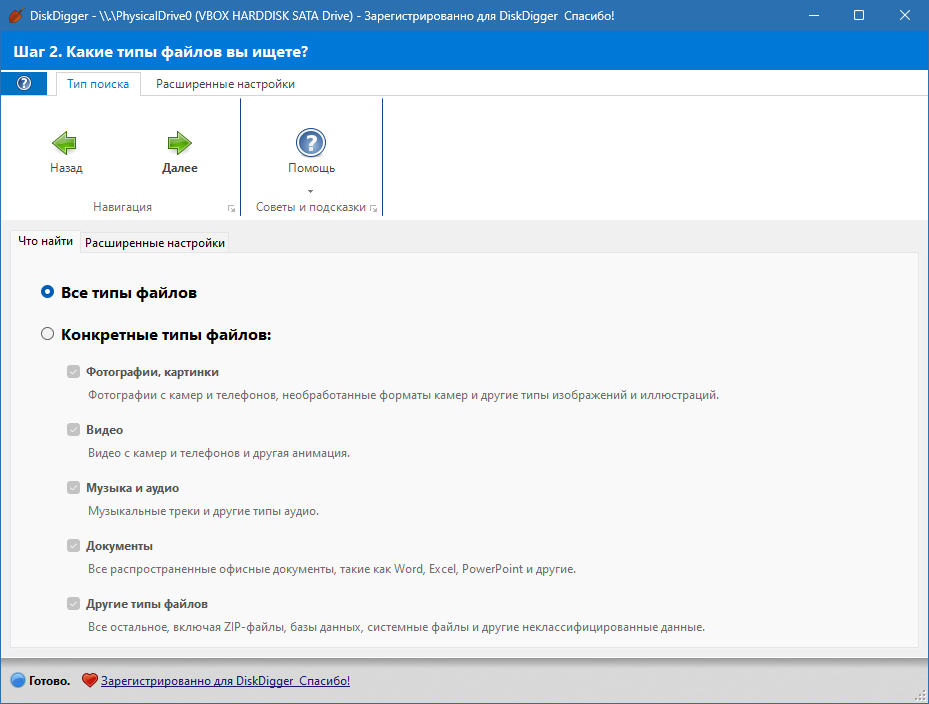This screenshot has width=929, height=704.
Task: Open the Советы и подсказки group launcher
Action: 373,209
